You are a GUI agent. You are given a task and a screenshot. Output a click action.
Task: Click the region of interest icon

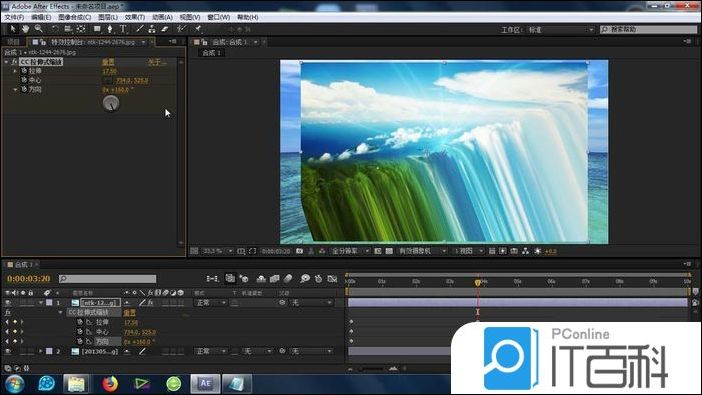[x=378, y=251]
